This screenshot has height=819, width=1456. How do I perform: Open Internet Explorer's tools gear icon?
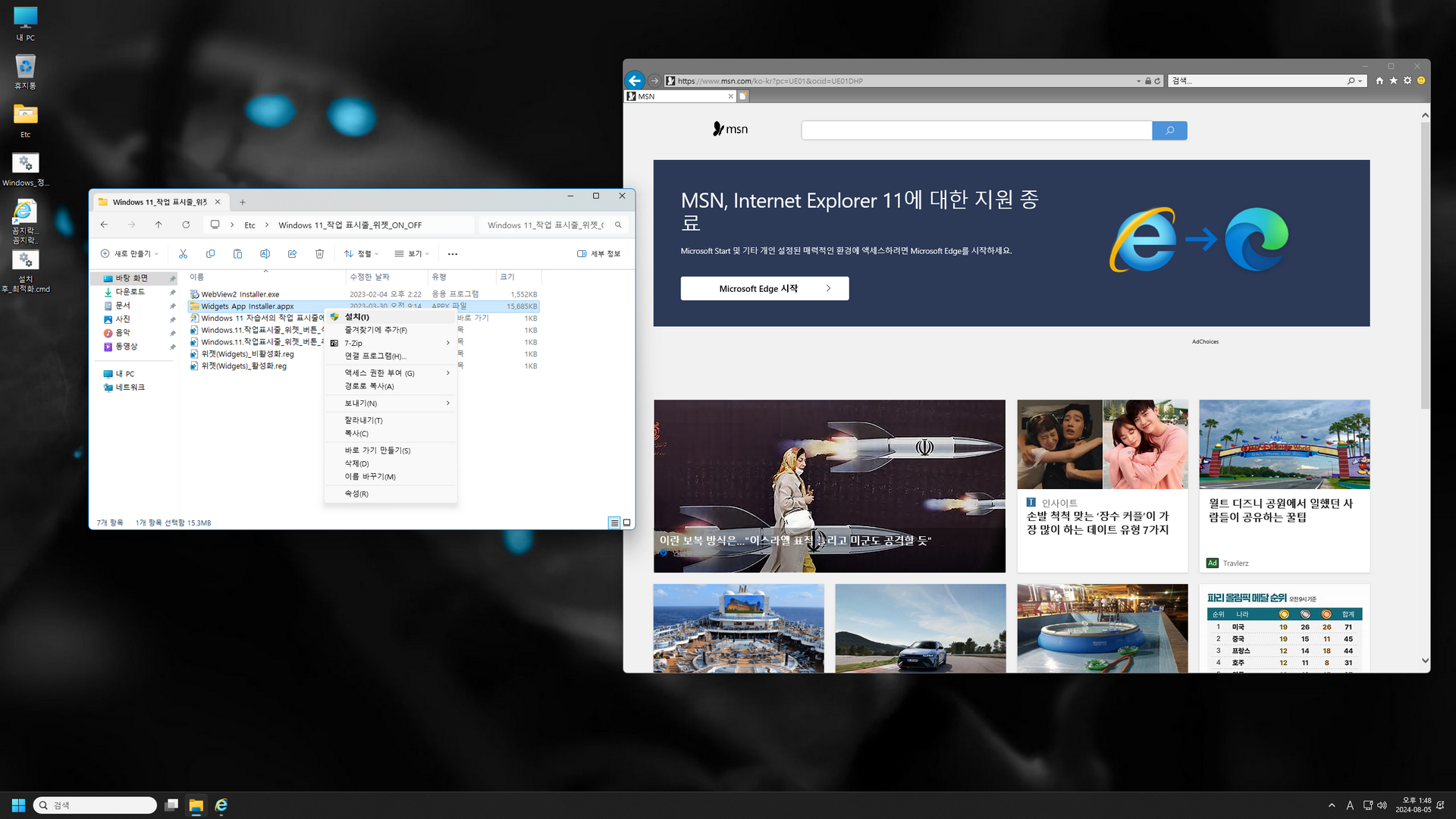pyautogui.click(x=1407, y=80)
